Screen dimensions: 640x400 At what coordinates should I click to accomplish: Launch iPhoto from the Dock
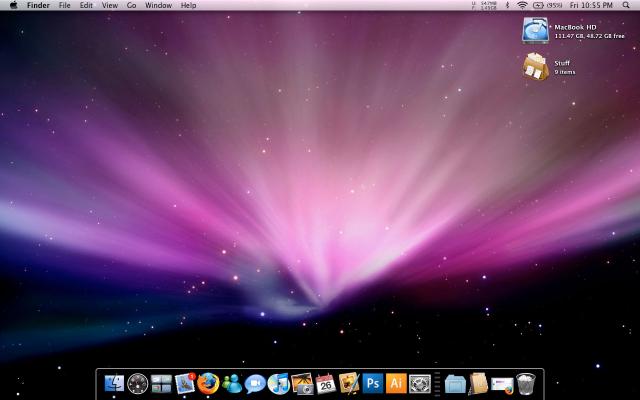(302, 384)
